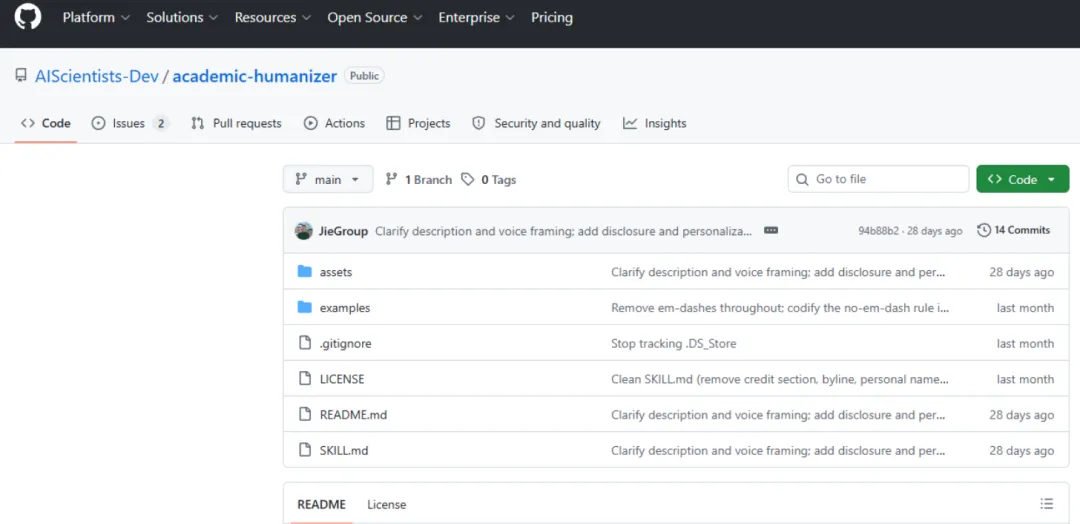Viewport: 1080px width, 524px height.
Task: Click "last month" in LICENSE row
Action: [x=1025, y=379]
